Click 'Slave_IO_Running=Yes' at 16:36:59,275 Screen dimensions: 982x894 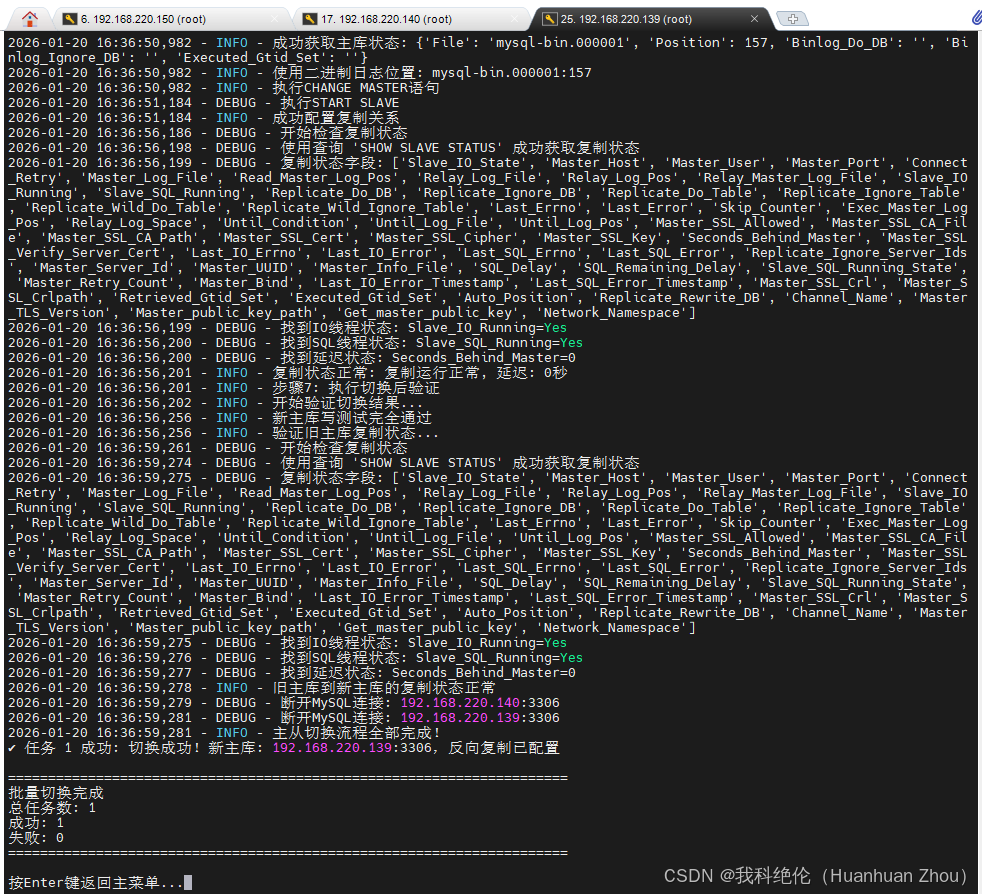coord(487,643)
